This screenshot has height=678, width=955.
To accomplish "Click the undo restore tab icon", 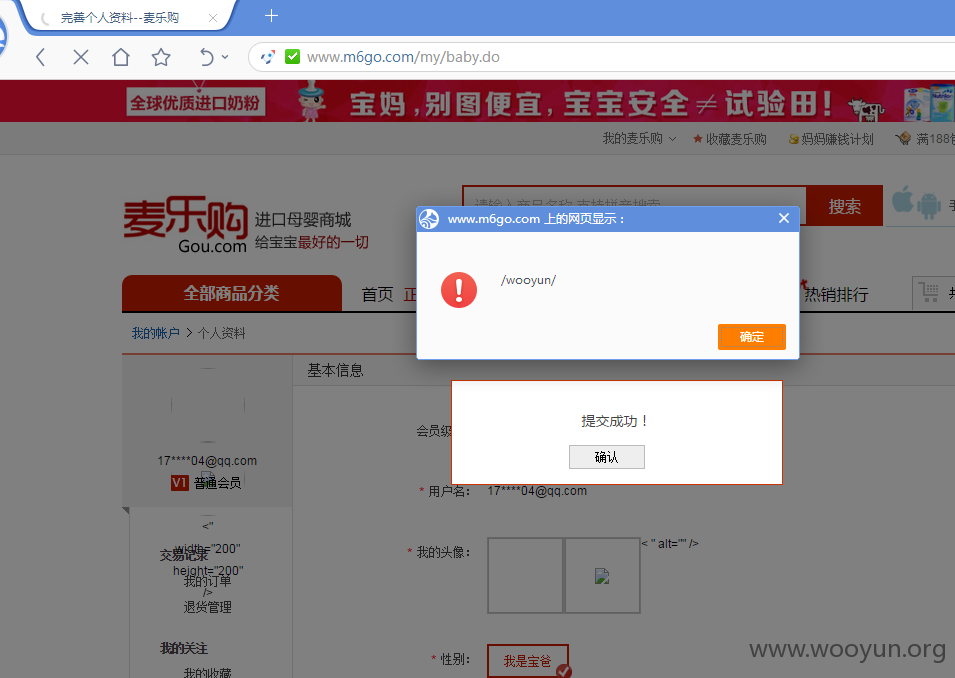I will click(x=206, y=57).
